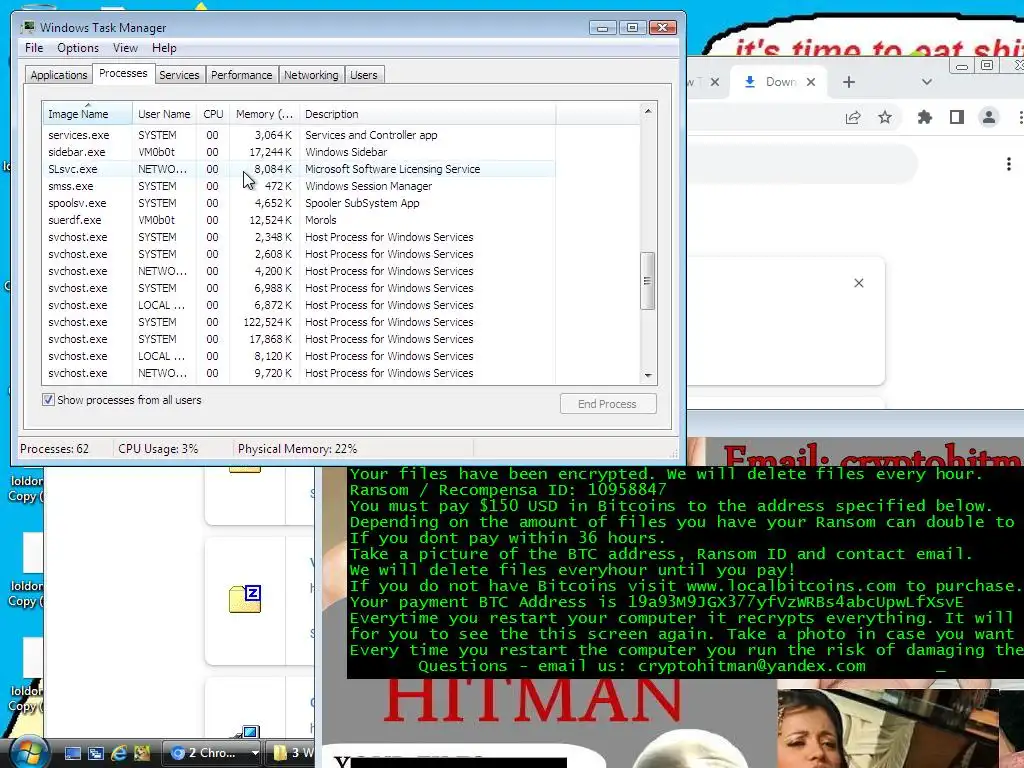Click process list scroll up arrow
This screenshot has height=768, width=1024.
(x=648, y=111)
